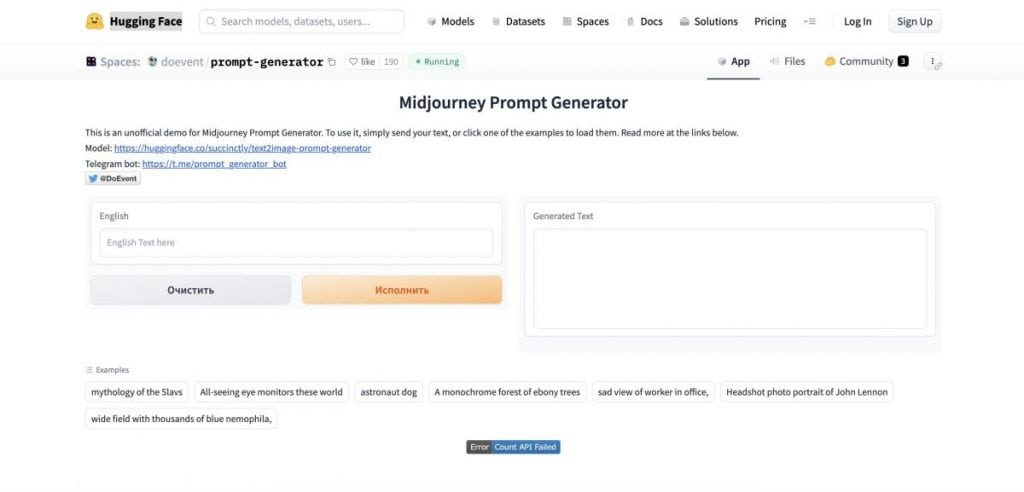Switch to the Files tab
The width and height of the screenshot is (1024, 492).
[787, 61]
